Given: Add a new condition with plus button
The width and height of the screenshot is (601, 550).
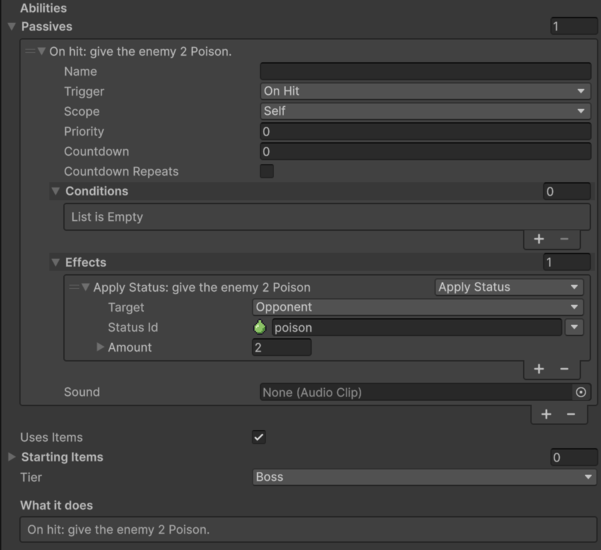Looking at the screenshot, I should pos(539,239).
